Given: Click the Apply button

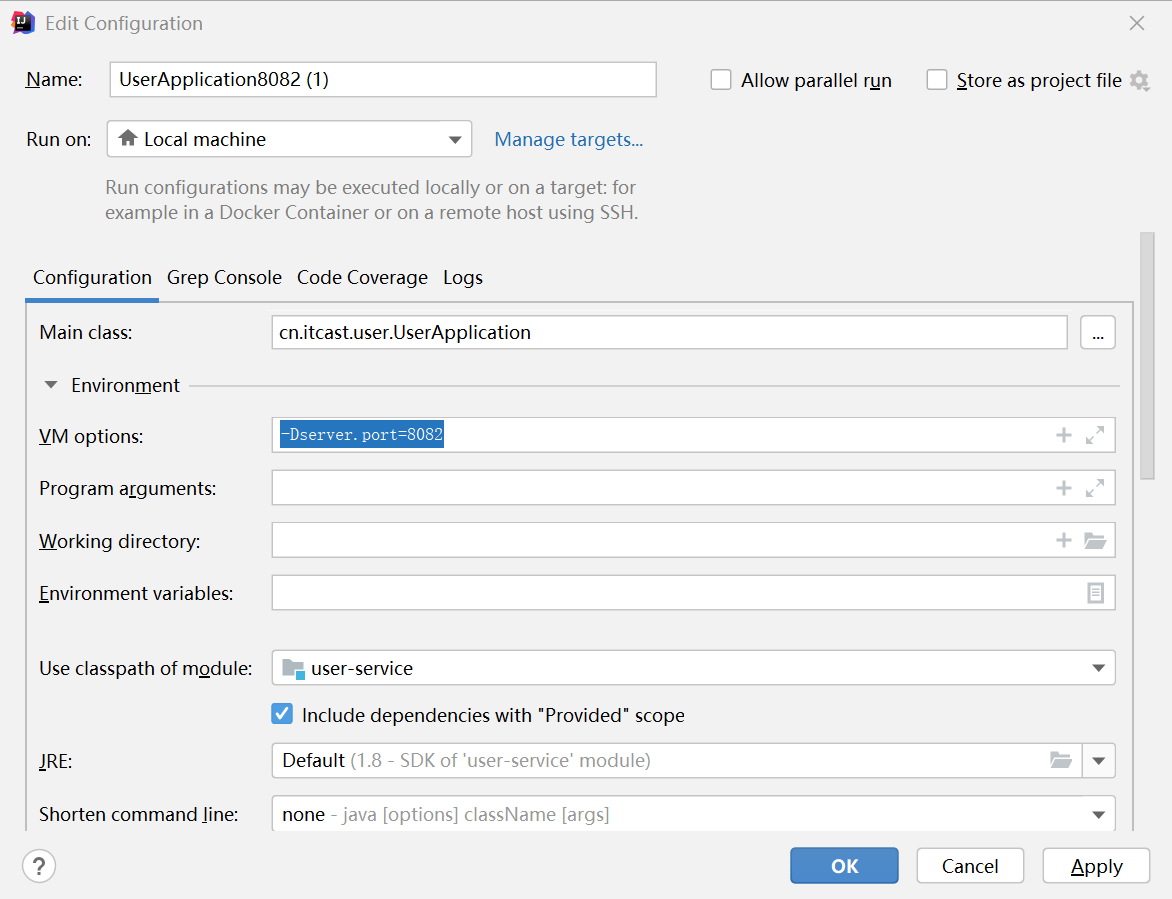Looking at the screenshot, I should click(x=1096, y=866).
